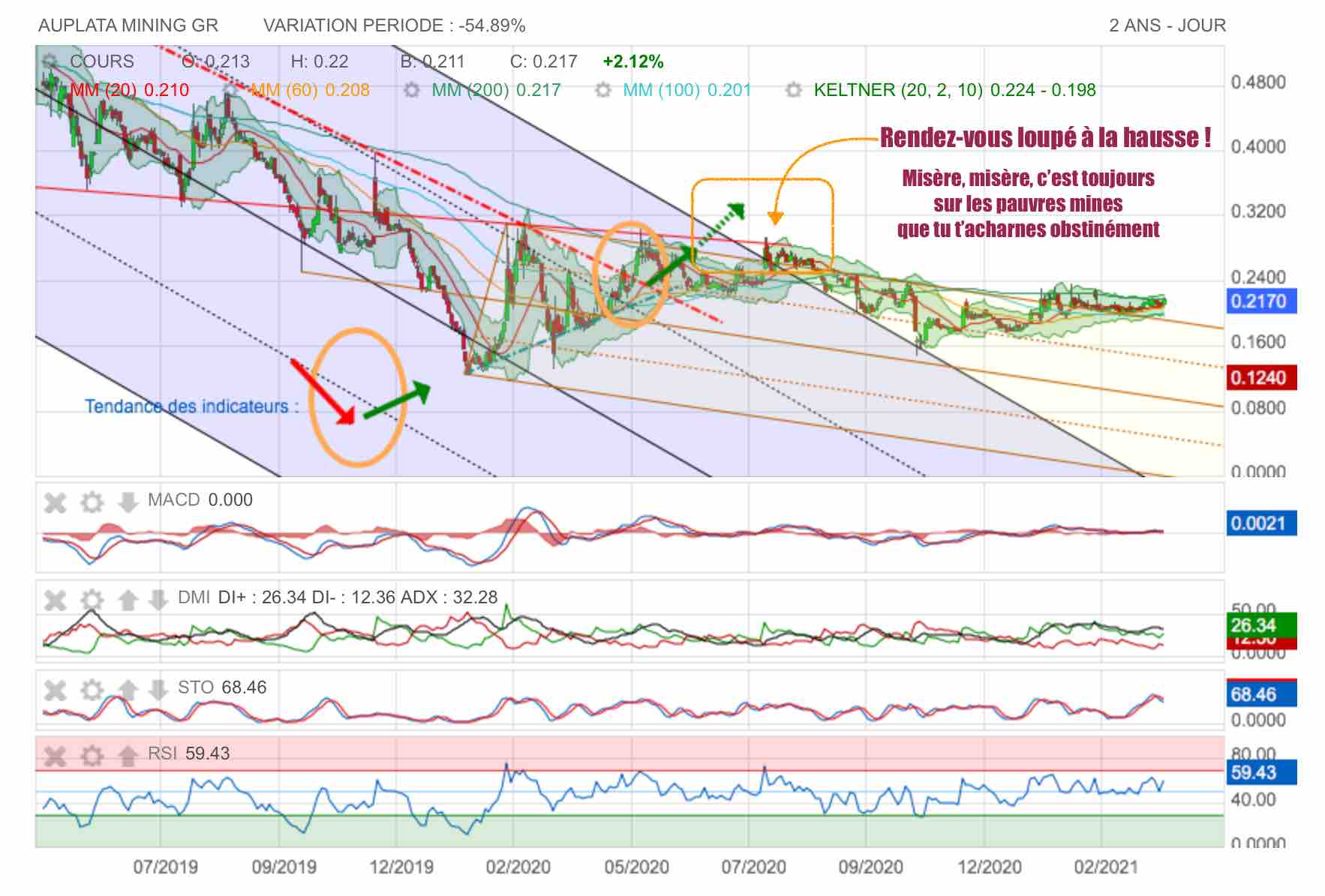
Task: Click the AUPLATA MINING GR title
Action: [x=128, y=26]
